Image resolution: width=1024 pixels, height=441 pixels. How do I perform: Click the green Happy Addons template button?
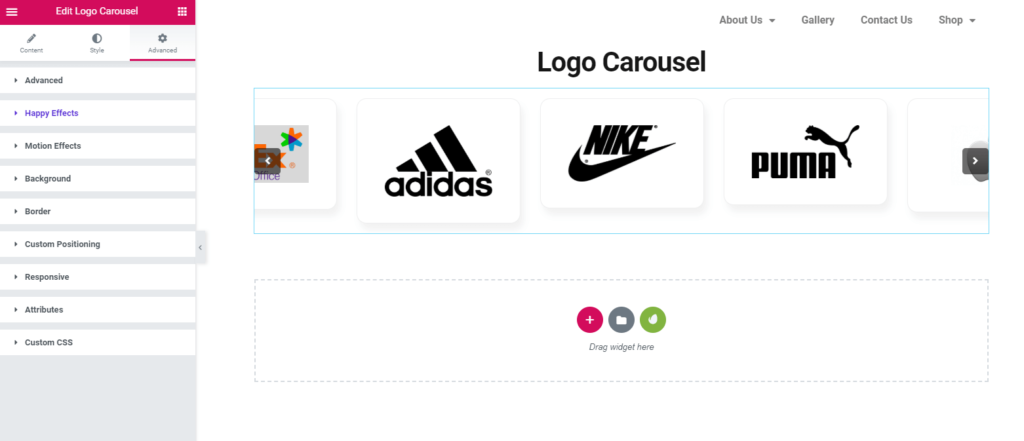click(x=653, y=320)
